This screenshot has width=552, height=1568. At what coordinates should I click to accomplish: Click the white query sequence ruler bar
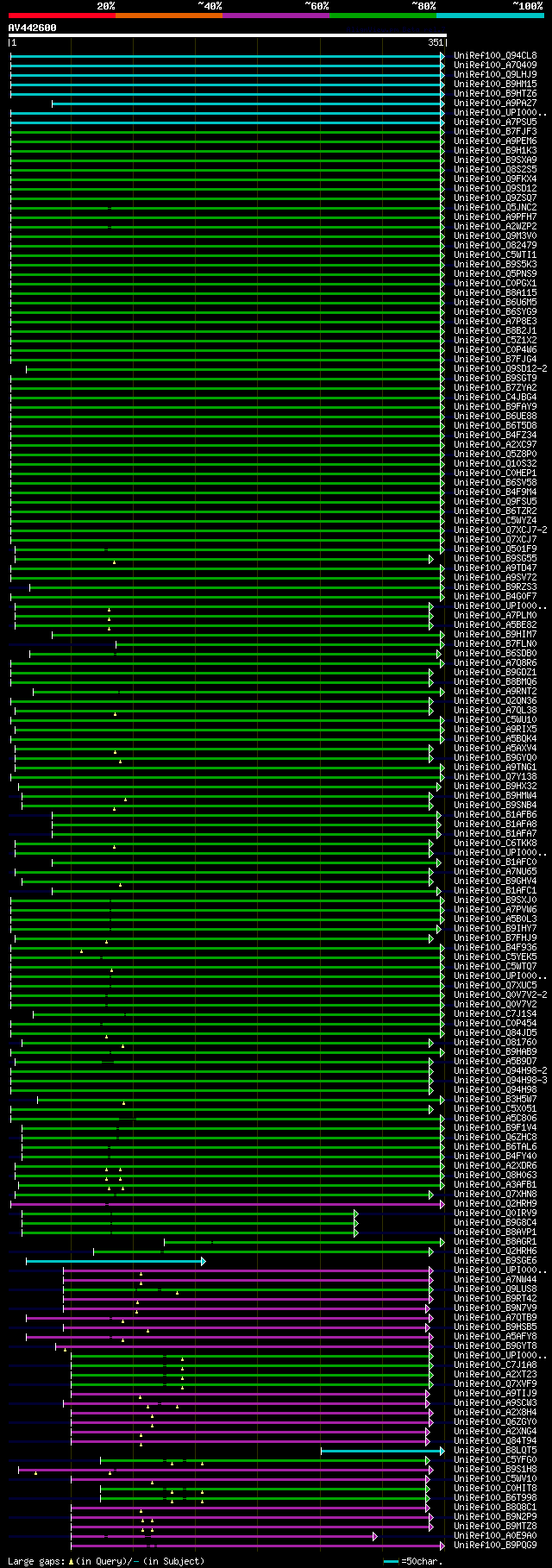(x=228, y=35)
